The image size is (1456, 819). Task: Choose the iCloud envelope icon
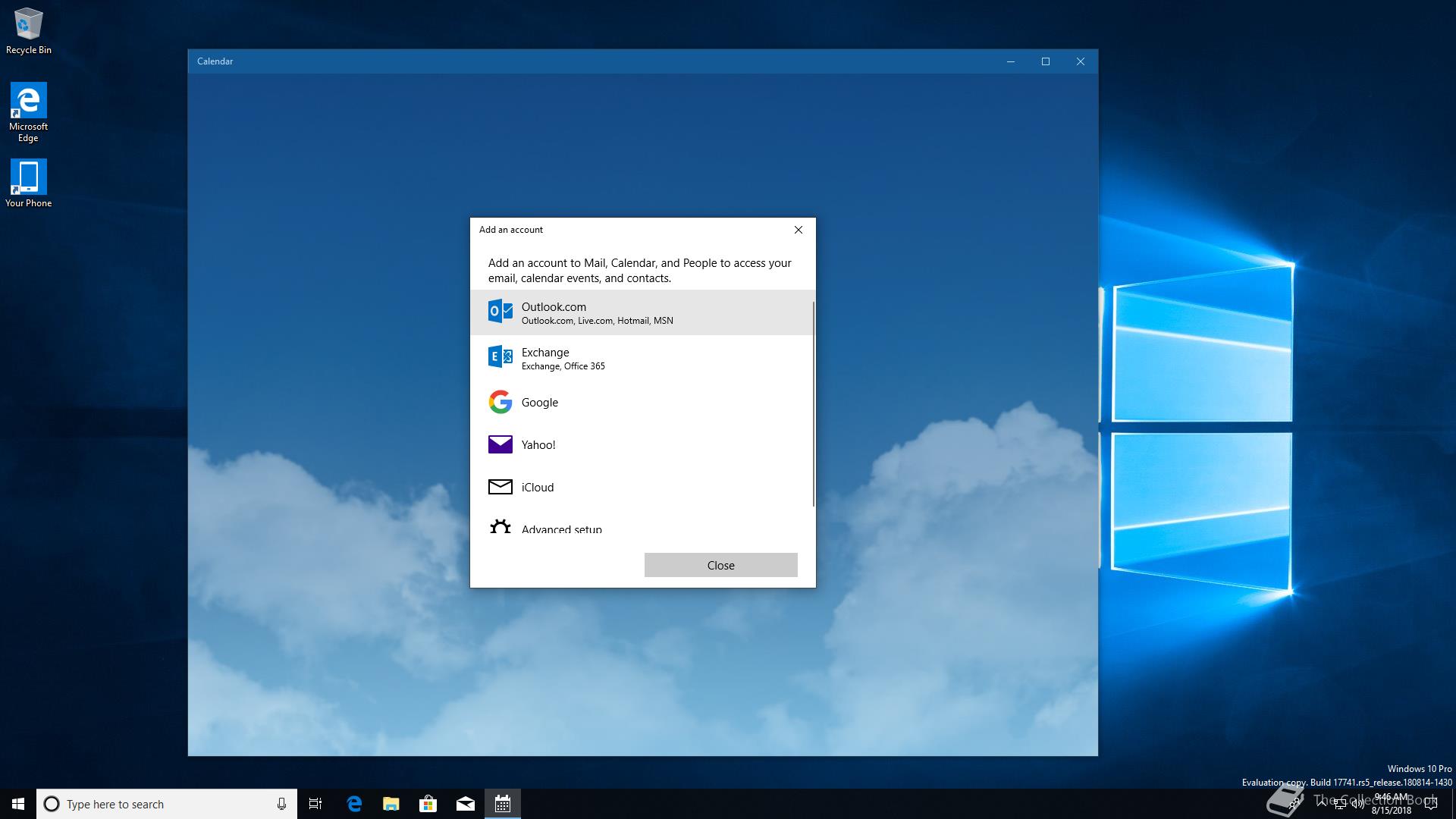pos(500,487)
